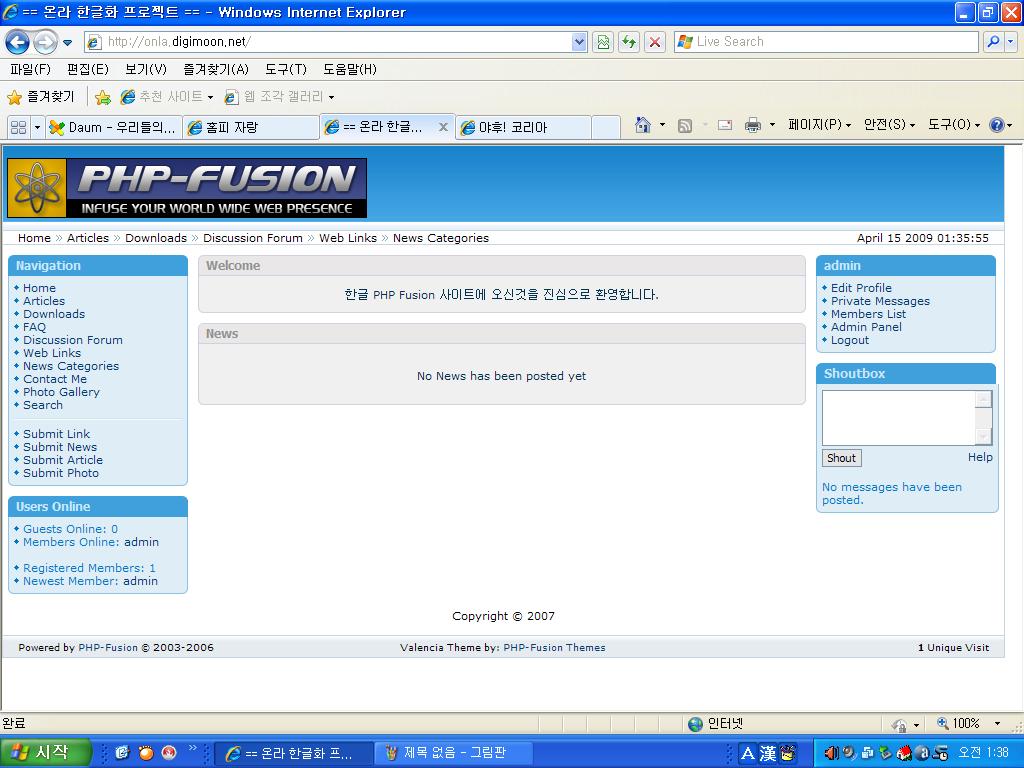Click the IME A language mode icon
The height and width of the screenshot is (768, 1024).
(x=748, y=754)
